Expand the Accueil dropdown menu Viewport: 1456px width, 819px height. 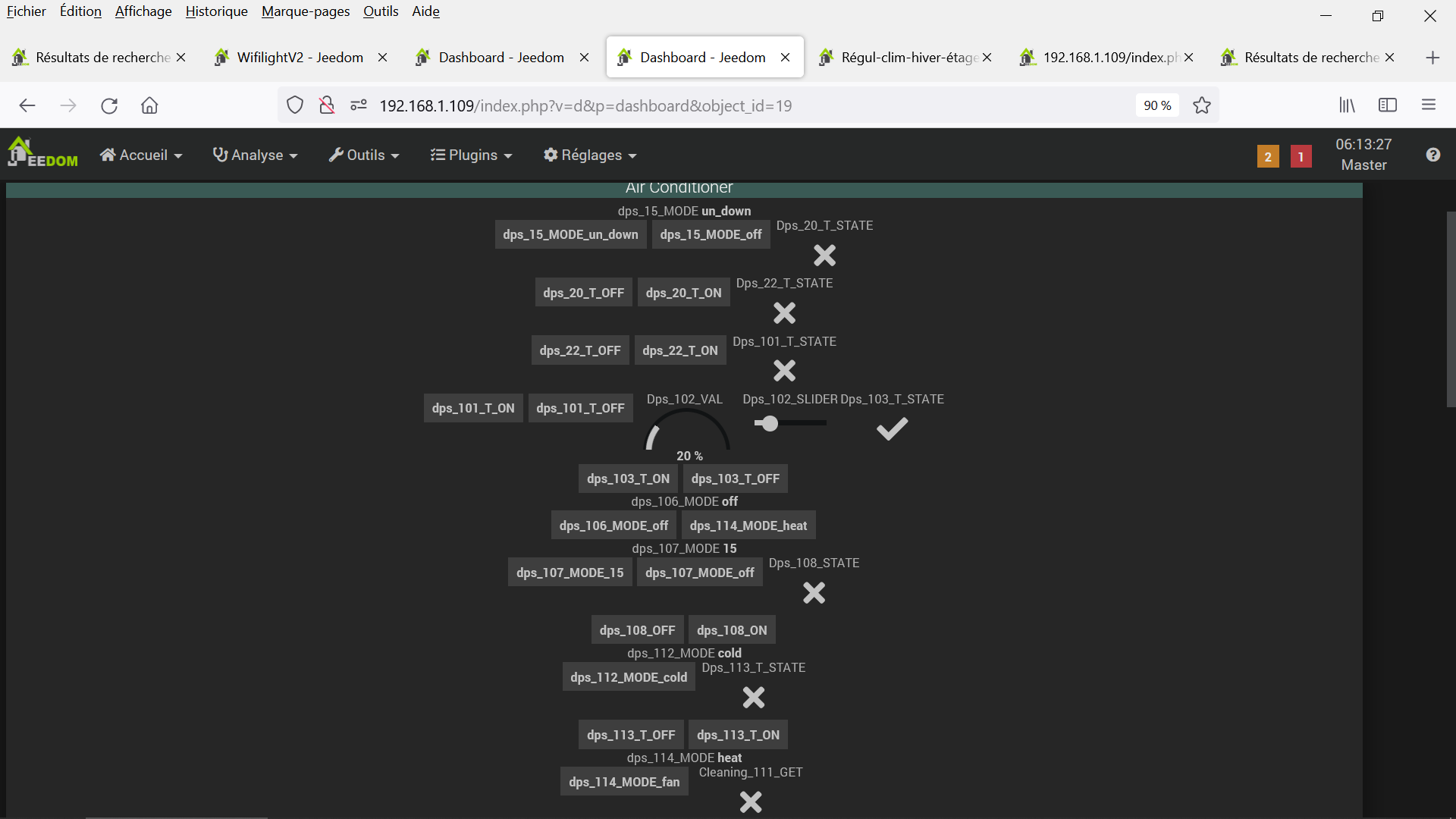coord(141,155)
